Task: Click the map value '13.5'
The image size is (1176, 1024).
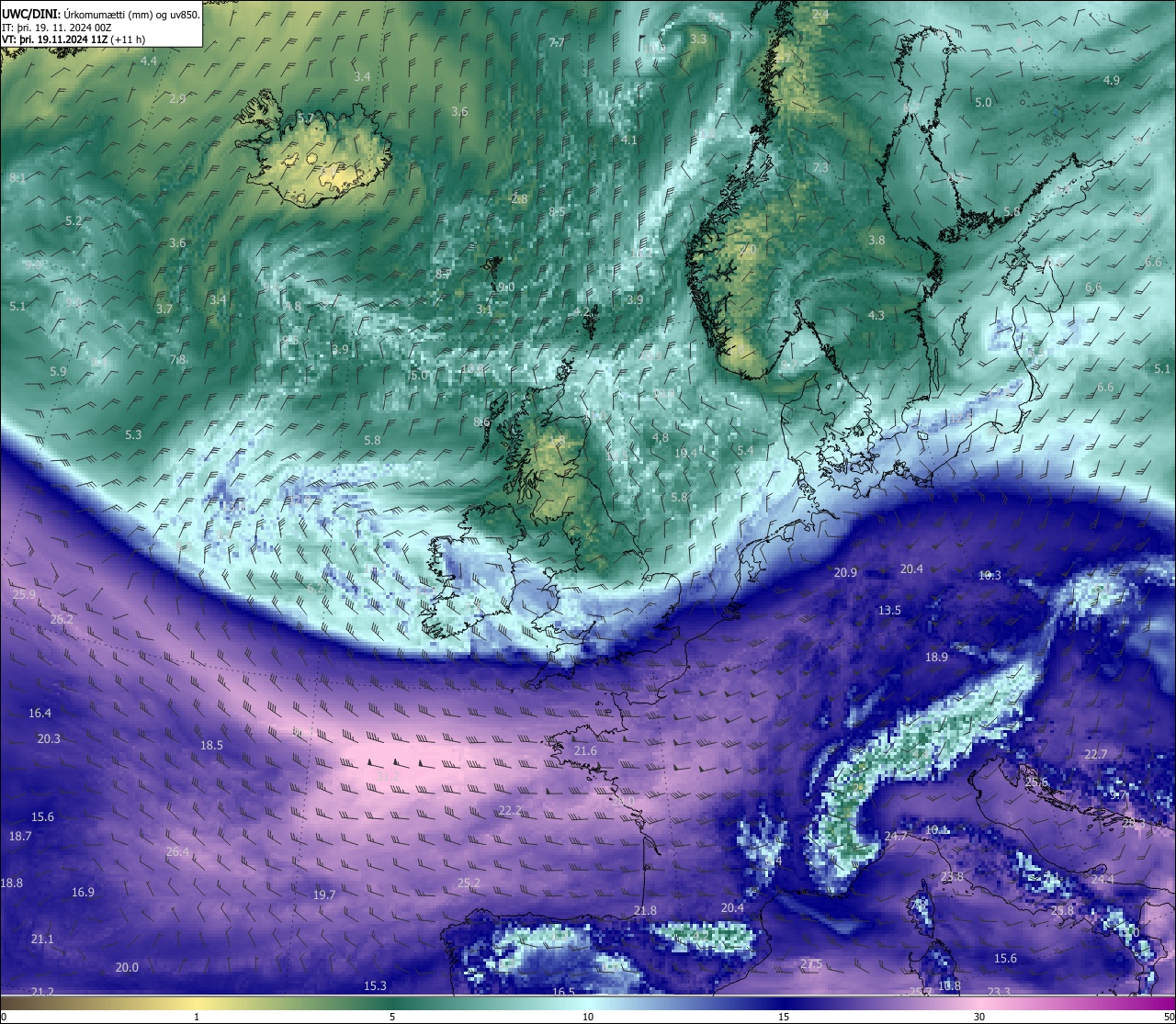Action: pos(889,610)
